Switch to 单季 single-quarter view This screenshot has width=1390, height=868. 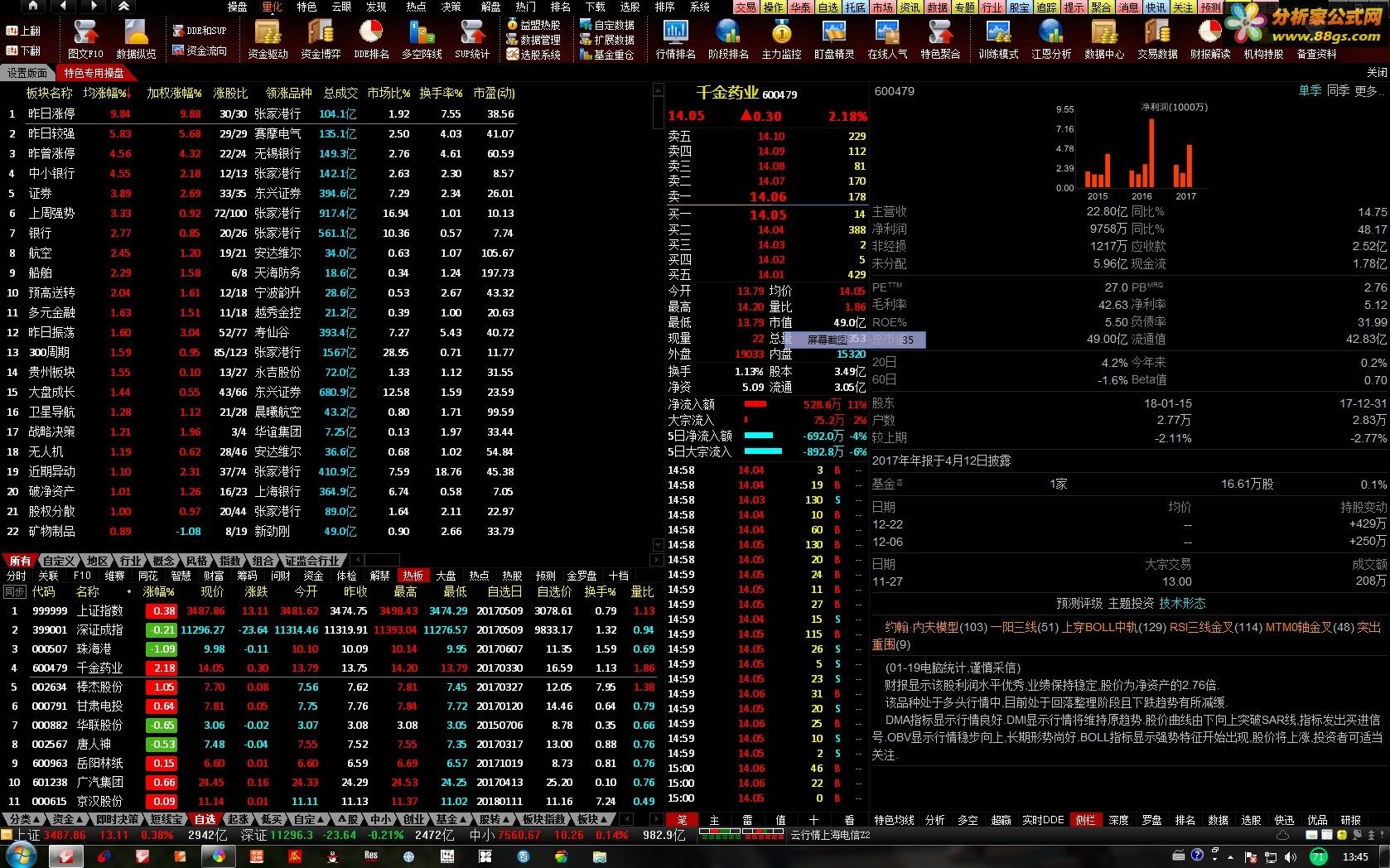click(x=1310, y=90)
